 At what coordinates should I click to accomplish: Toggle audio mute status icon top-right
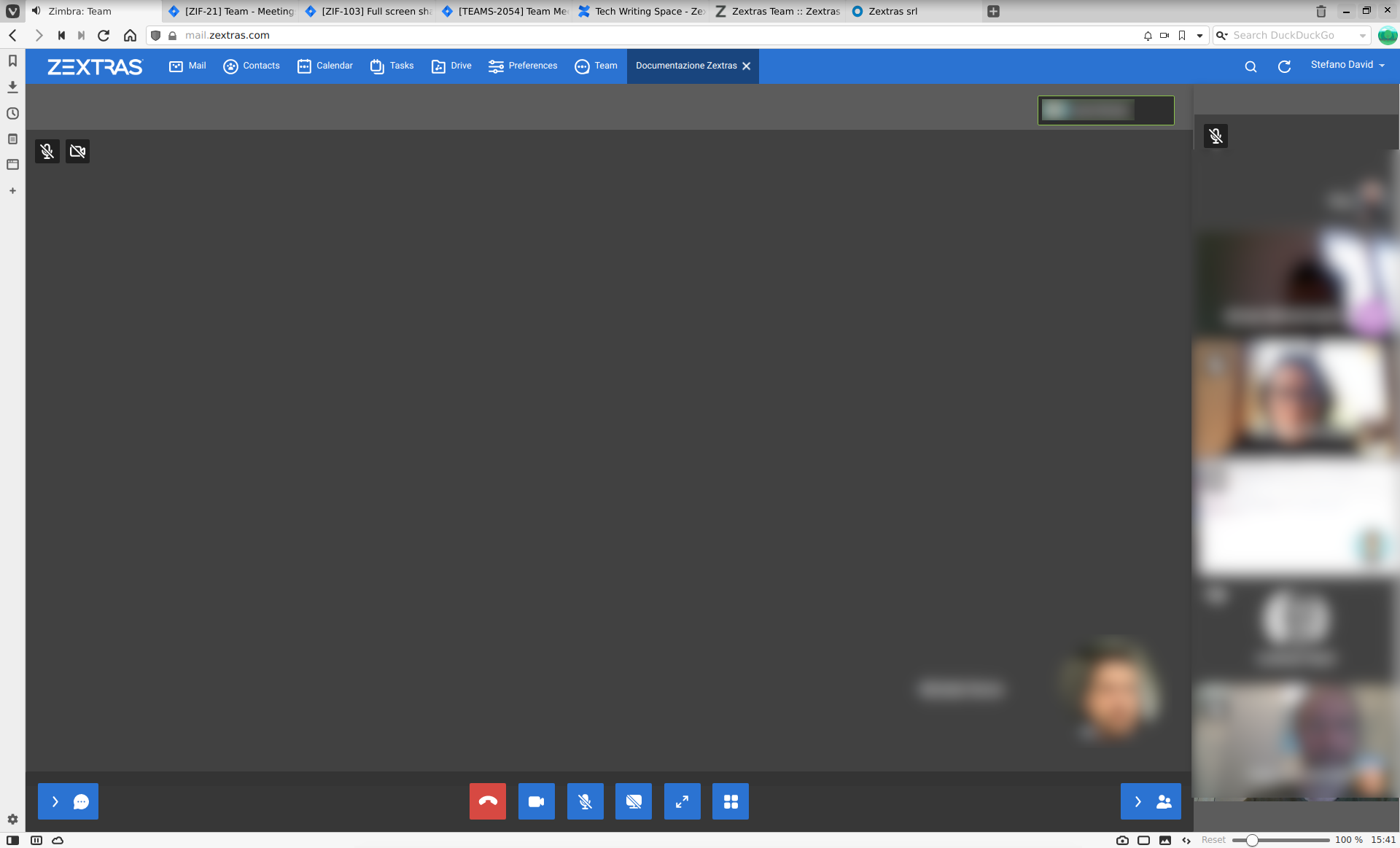coord(1216,136)
